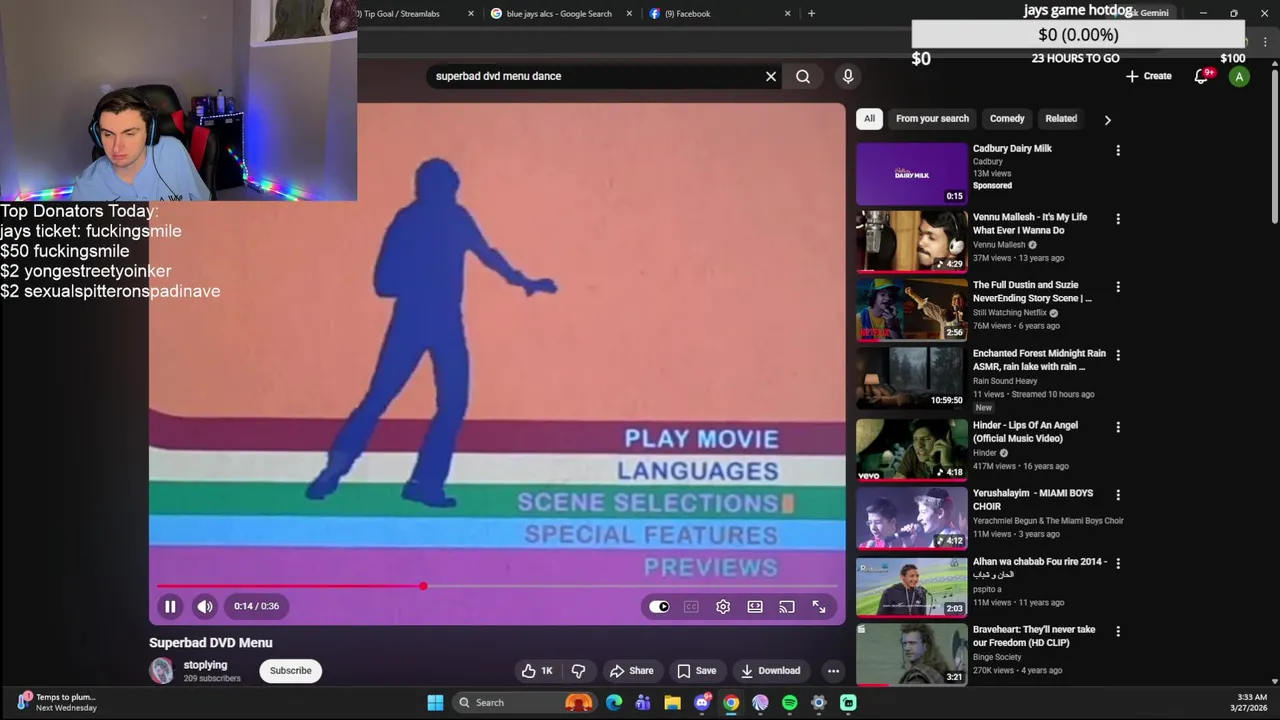The width and height of the screenshot is (1280, 720).
Task: Launch Microsoft Edge from taskbar
Action: (x=614, y=703)
